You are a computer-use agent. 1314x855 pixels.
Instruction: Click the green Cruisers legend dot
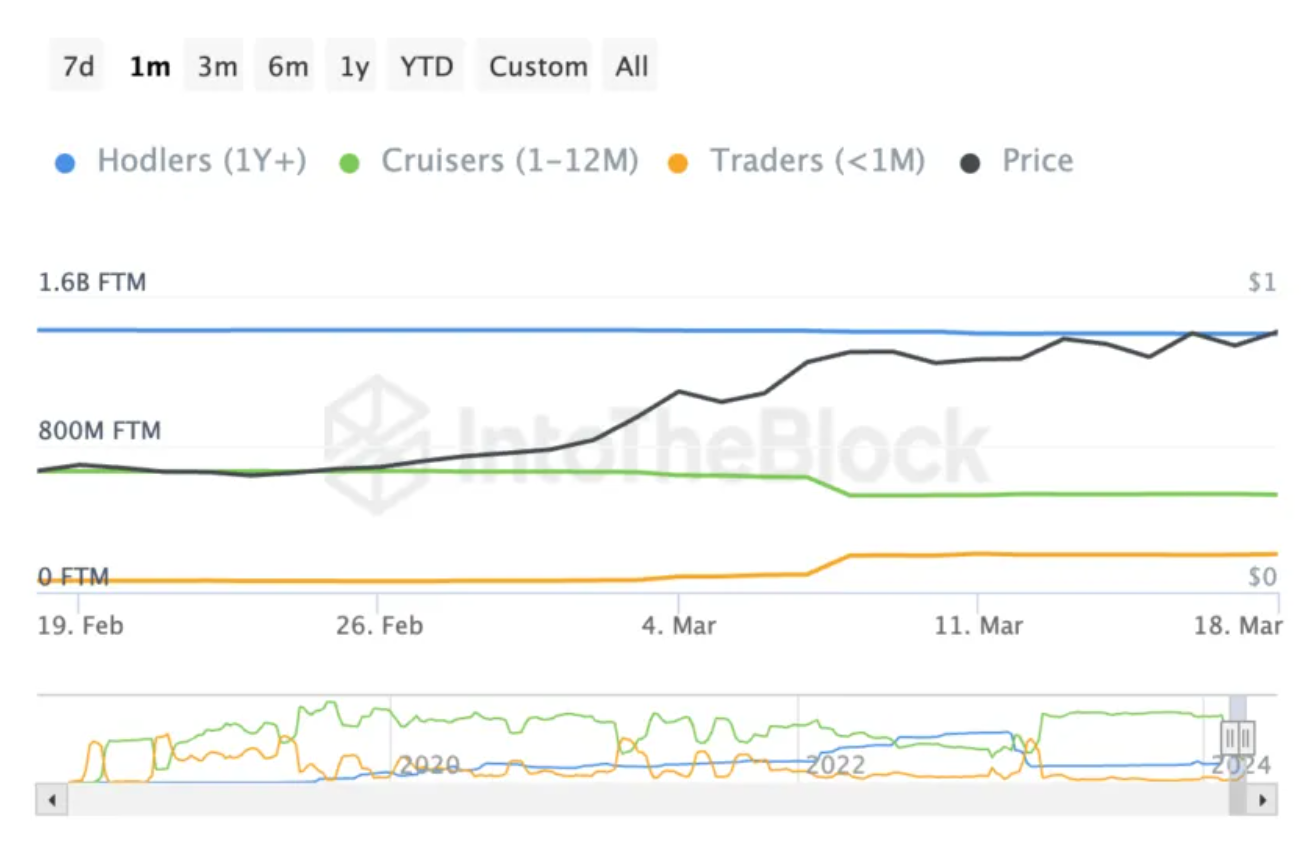pyautogui.click(x=350, y=163)
